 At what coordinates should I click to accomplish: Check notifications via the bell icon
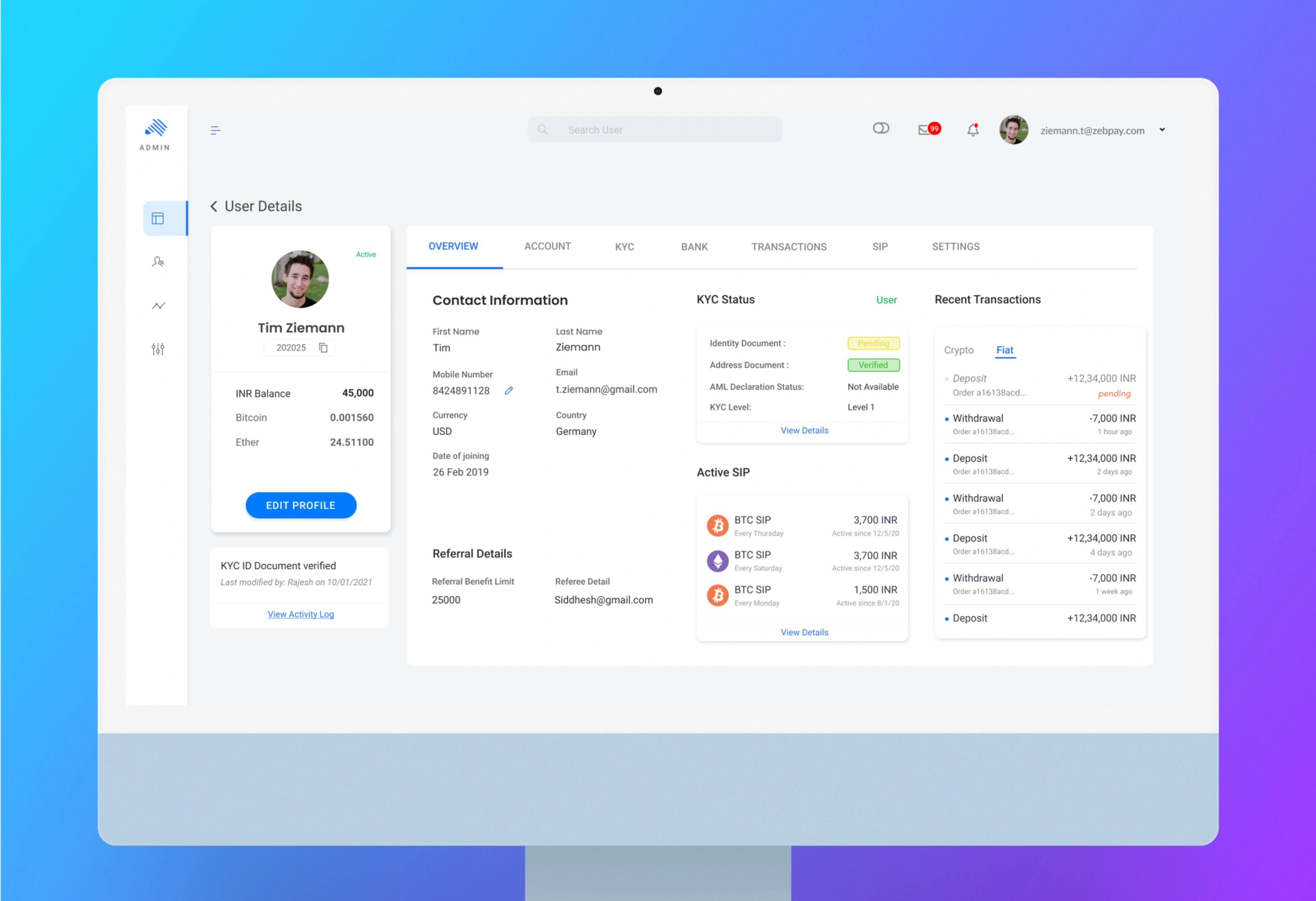pos(973,130)
